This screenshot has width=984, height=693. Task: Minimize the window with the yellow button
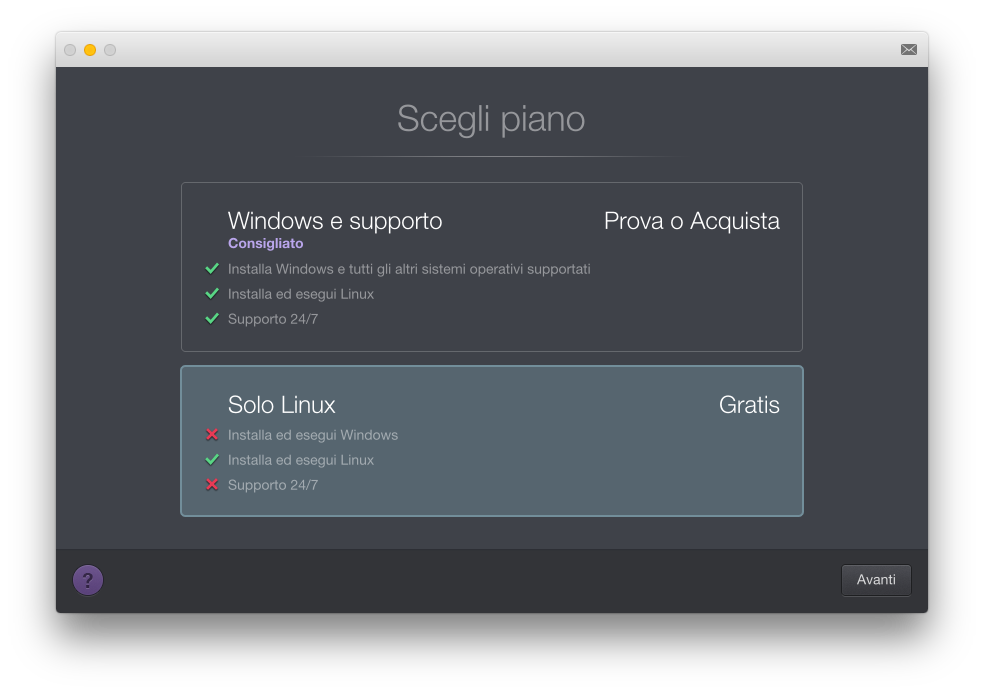90,50
